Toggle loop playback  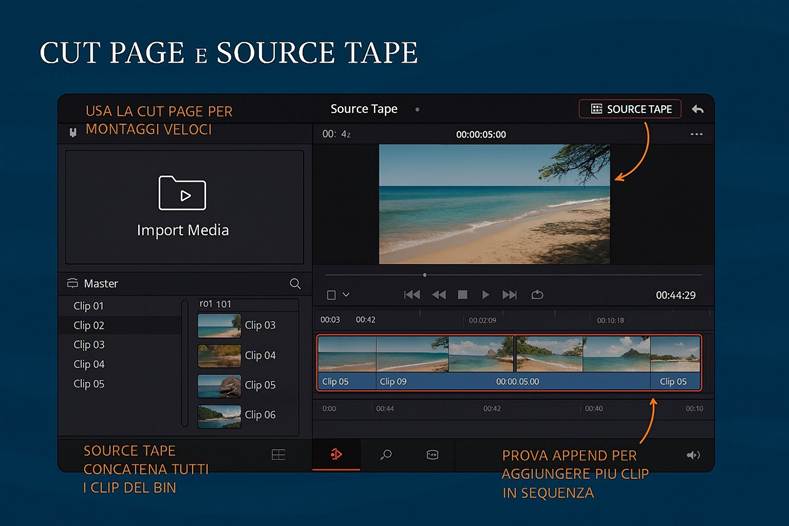pyautogui.click(x=537, y=295)
